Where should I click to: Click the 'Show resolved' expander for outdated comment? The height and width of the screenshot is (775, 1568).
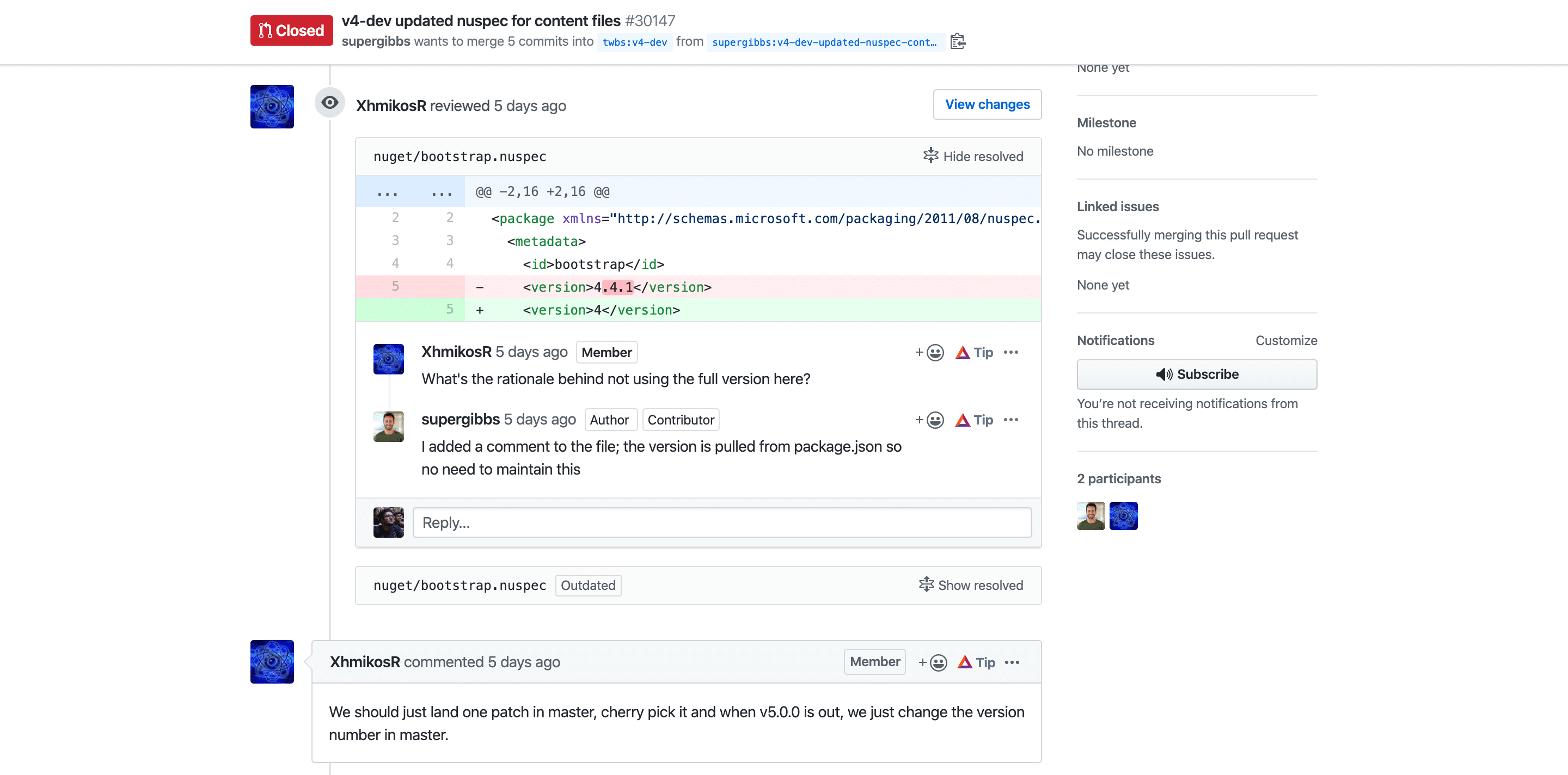[972, 585]
